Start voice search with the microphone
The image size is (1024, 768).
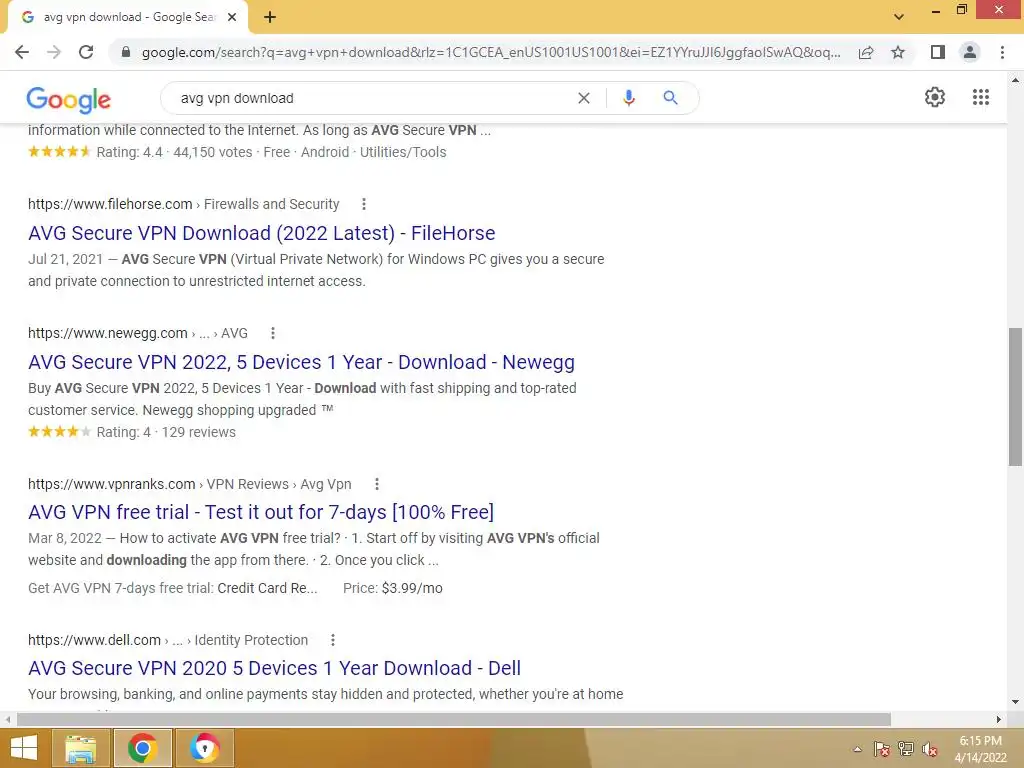[x=629, y=98]
